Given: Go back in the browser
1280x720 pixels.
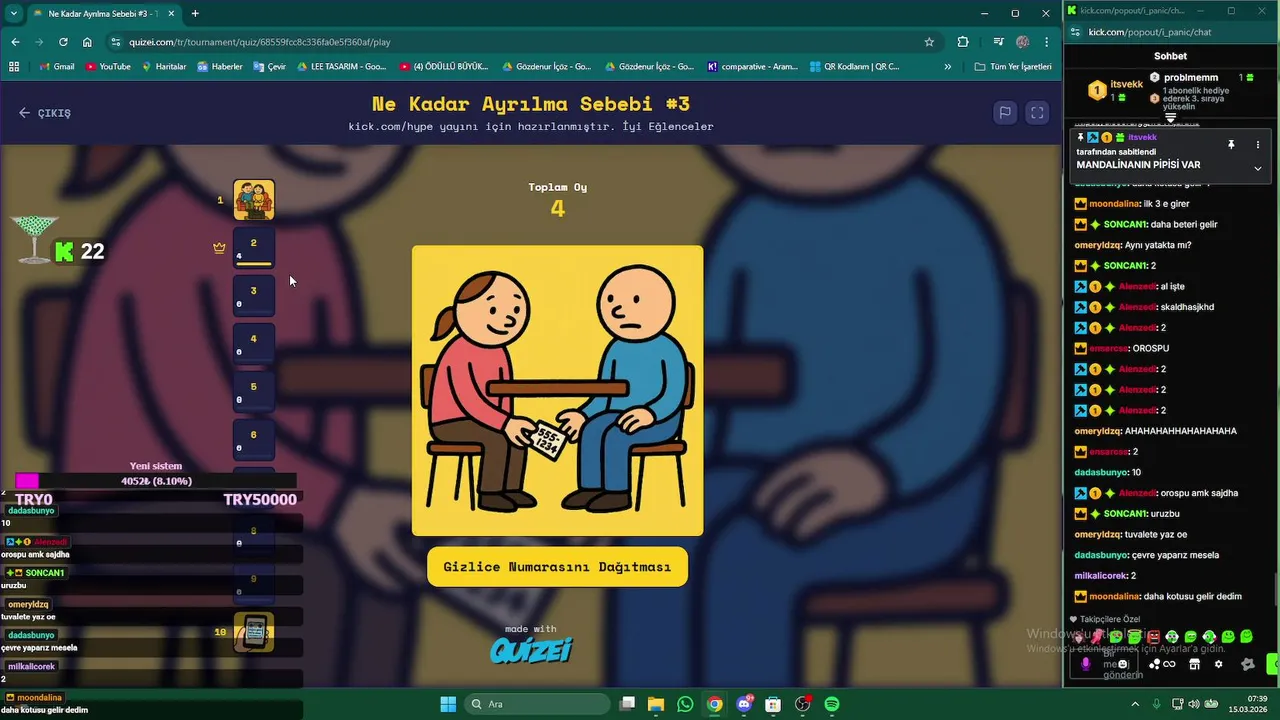Looking at the screenshot, I should (x=15, y=42).
